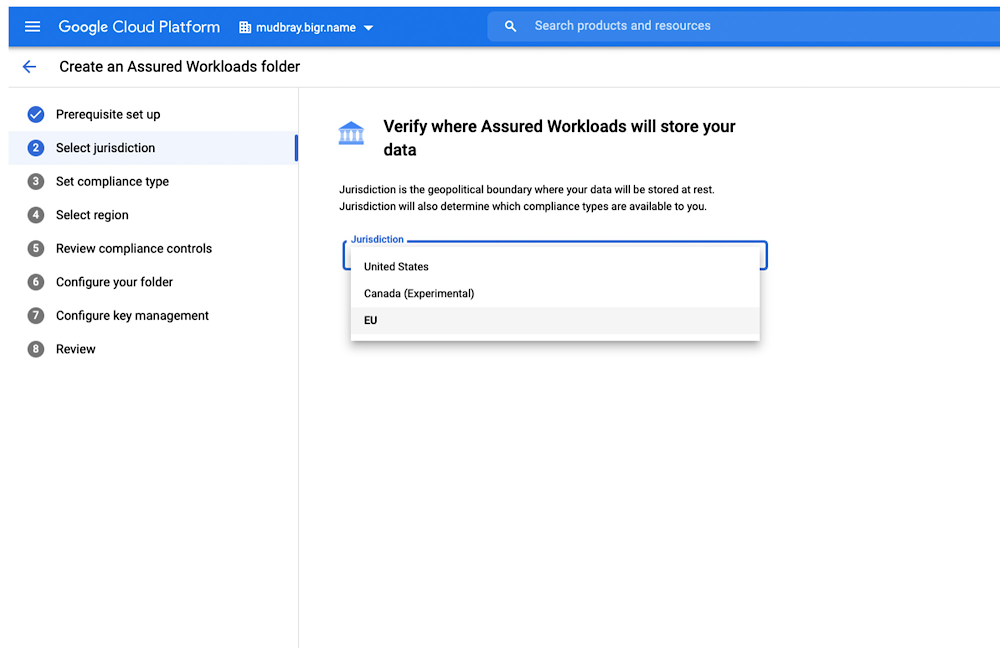Click the back arrow icon
The image size is (1000, 648).
(29, 67)
